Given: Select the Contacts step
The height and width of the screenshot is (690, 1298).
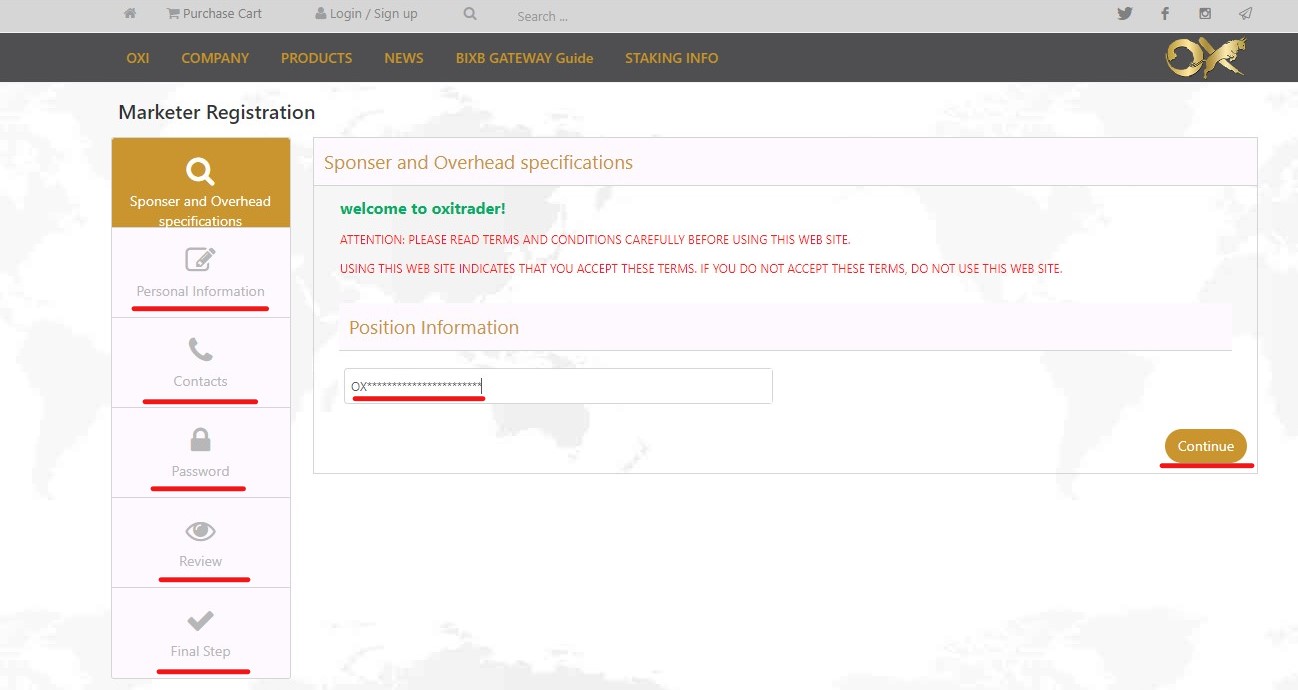Looking at the screenshot, I should point(200,363).
